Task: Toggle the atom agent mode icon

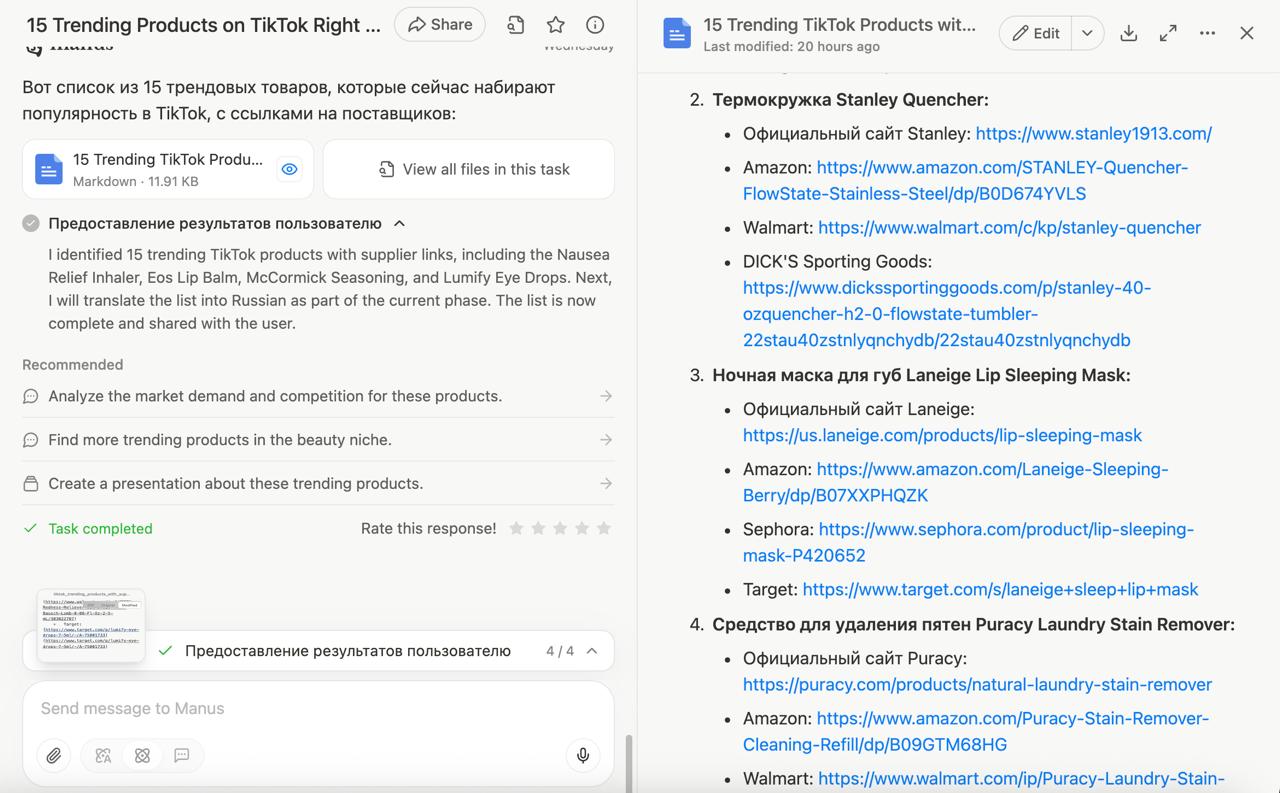Action: click(142, 756)
